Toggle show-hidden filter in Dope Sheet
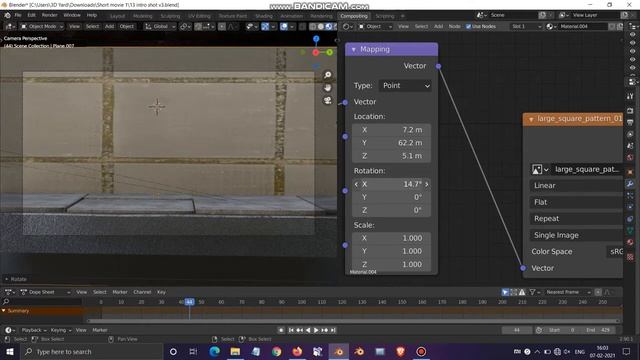 pos(513,292)
